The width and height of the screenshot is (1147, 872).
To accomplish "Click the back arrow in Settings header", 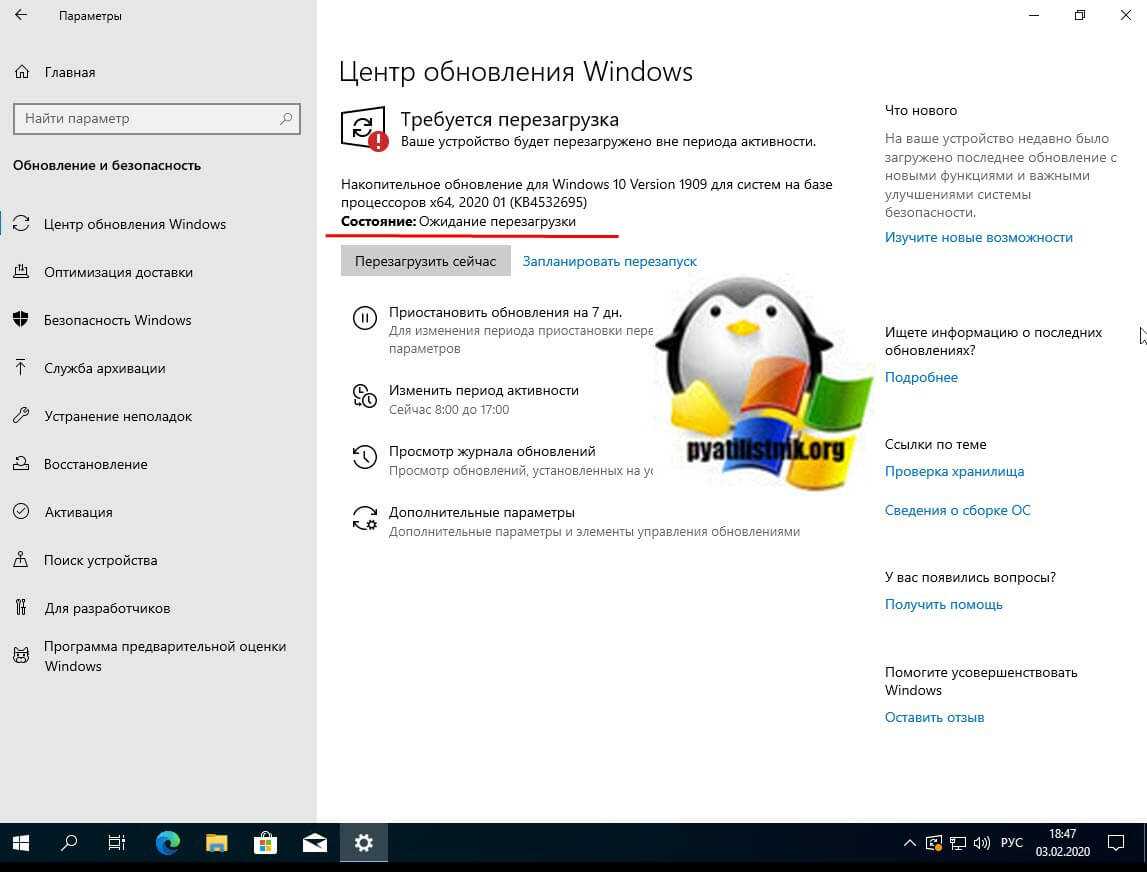I will 22,16.
